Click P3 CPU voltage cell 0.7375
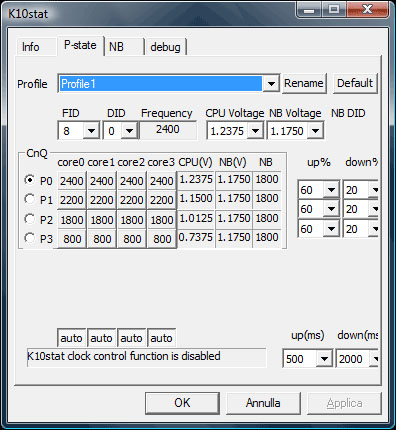Screen dimensions: 396x430 tap(196, 238)
